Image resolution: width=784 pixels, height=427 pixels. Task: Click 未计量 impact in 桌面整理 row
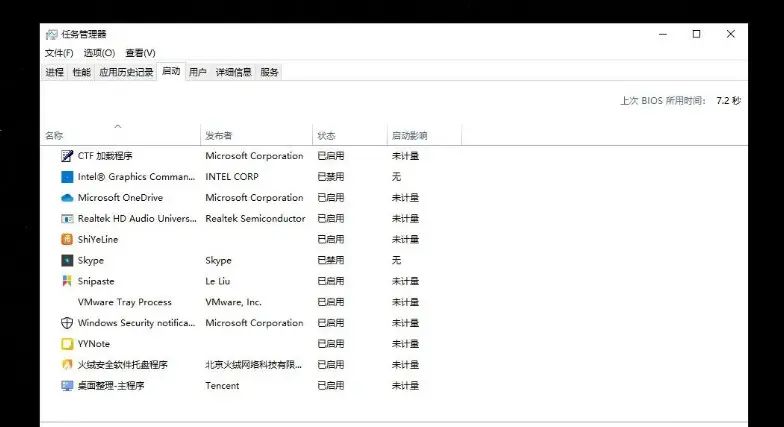click(405, 386)
